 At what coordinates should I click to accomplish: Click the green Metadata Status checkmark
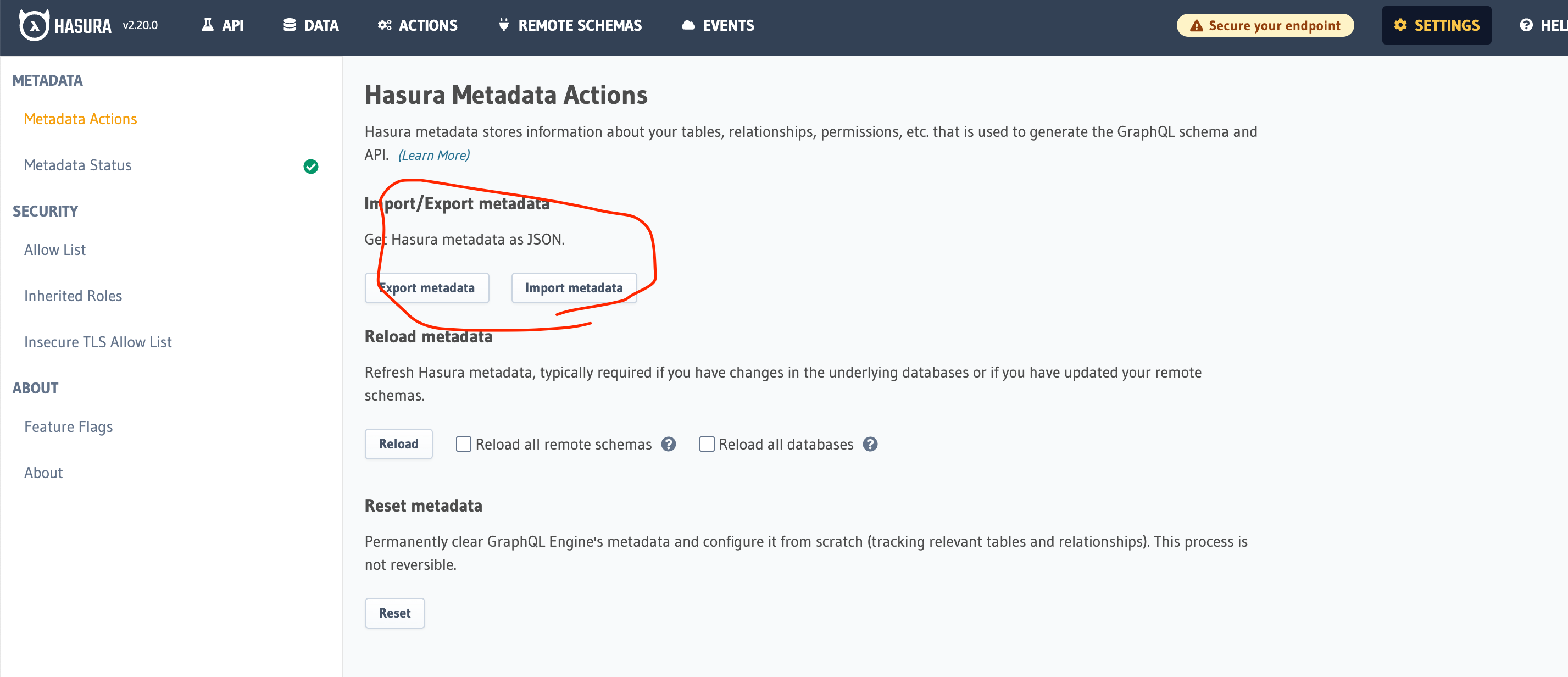310,166
